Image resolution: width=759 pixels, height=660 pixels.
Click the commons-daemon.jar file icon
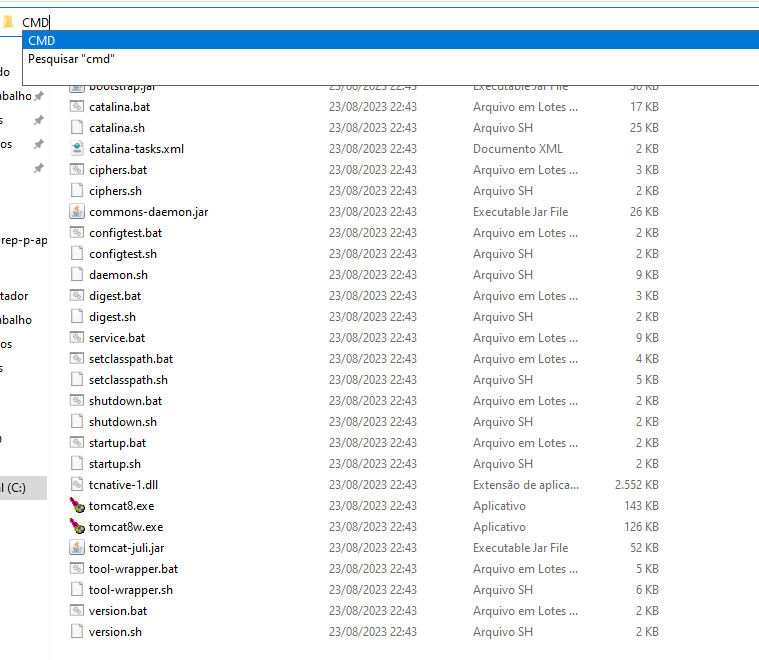(77, 212)
